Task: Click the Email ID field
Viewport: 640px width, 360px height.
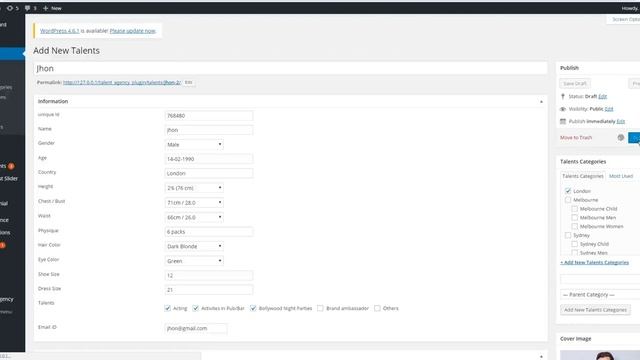Action: pyautogui.click(x=196, y=328)
